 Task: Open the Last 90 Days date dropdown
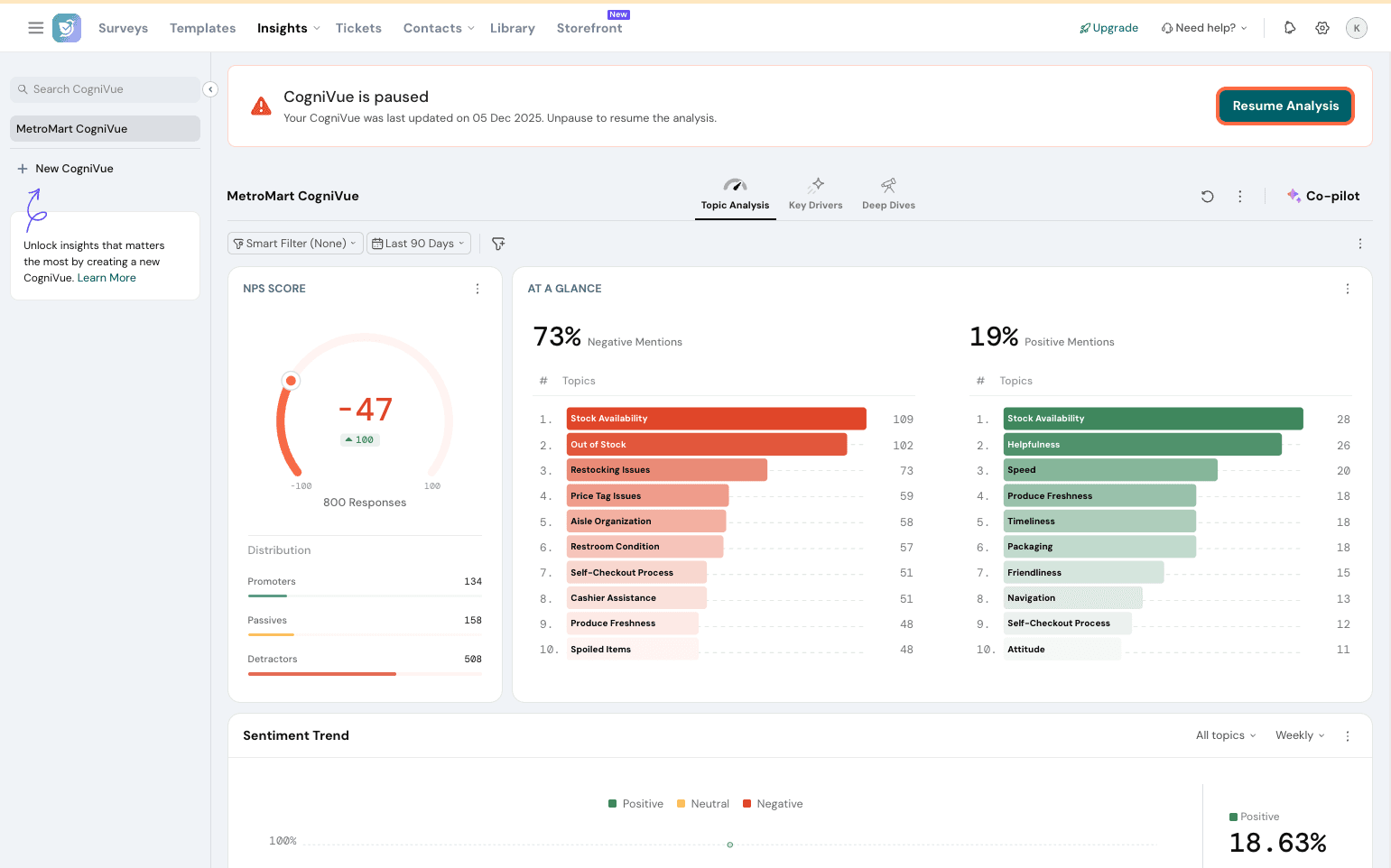pyautogui.click(x=419, y=244)
